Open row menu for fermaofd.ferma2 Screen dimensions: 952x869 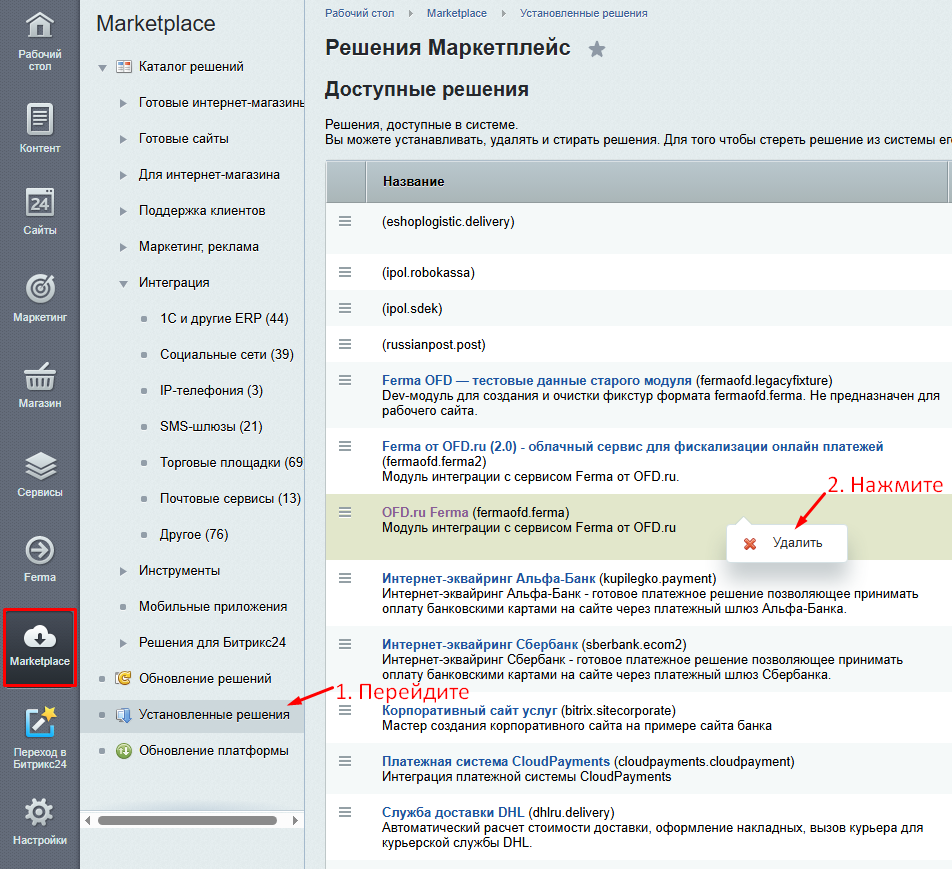click(x=345, y=446)
